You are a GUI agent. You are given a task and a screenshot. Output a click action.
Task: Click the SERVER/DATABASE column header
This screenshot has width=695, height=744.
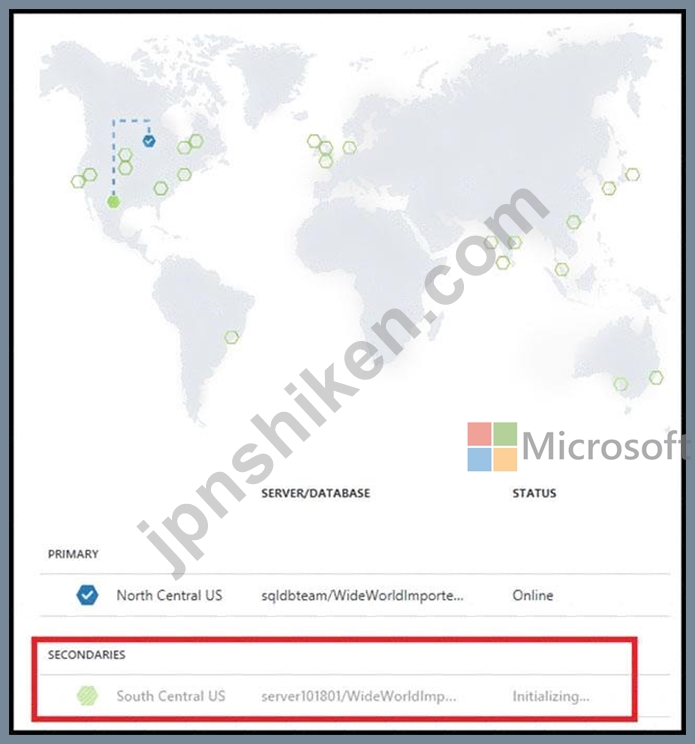click(315, 493)
